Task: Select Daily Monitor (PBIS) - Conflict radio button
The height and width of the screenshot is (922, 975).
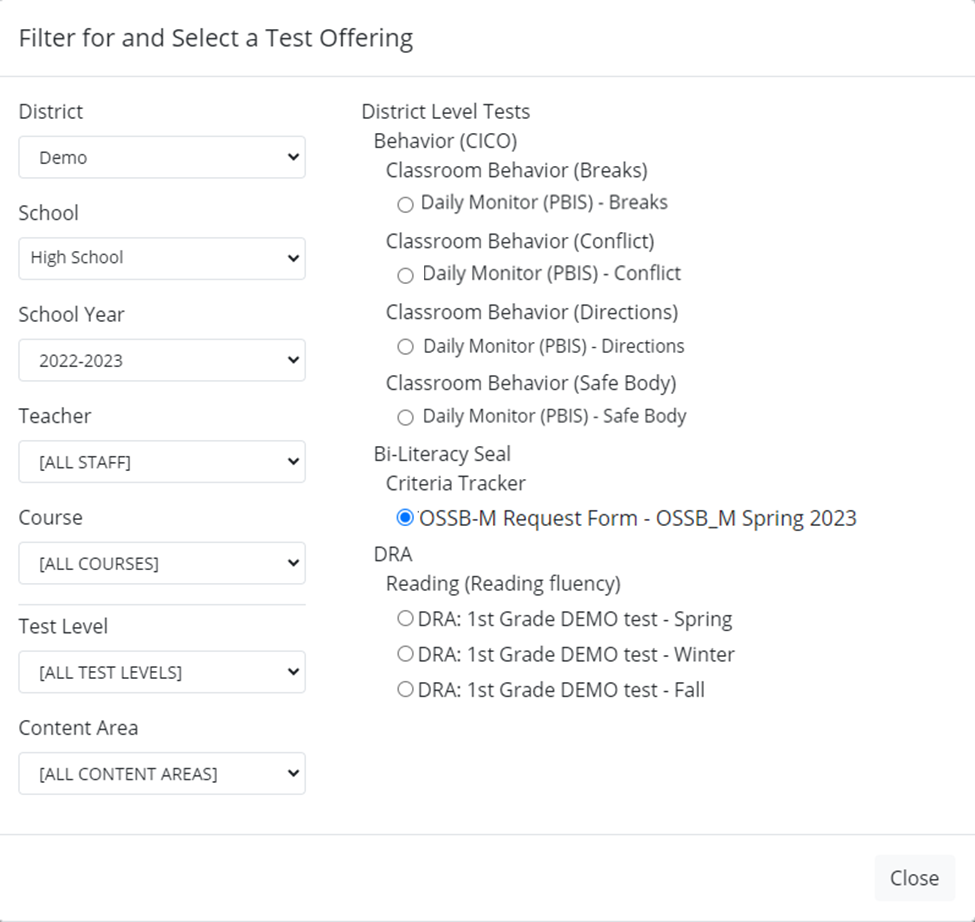Action: [405, 275]
